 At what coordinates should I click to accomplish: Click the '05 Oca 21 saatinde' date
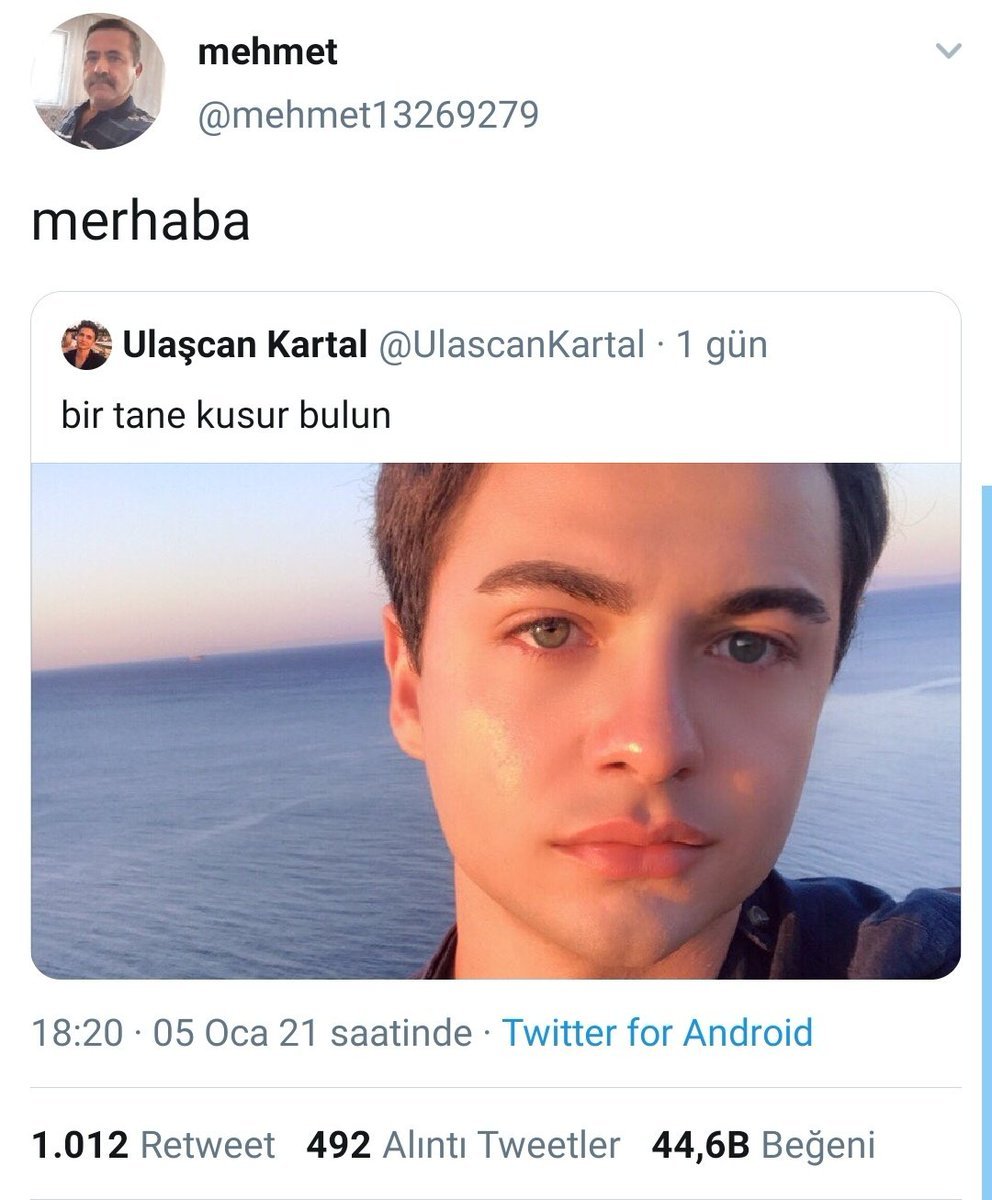click(x=311, y=1032)
